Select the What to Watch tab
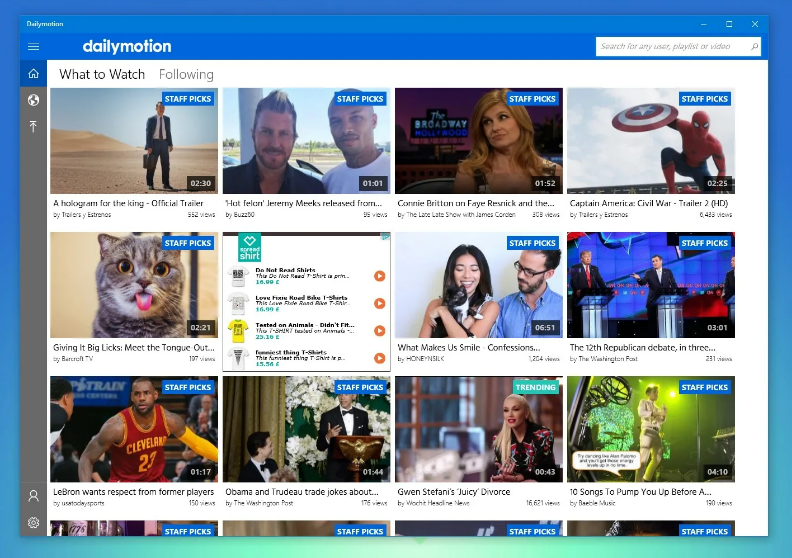 [102, 74]
